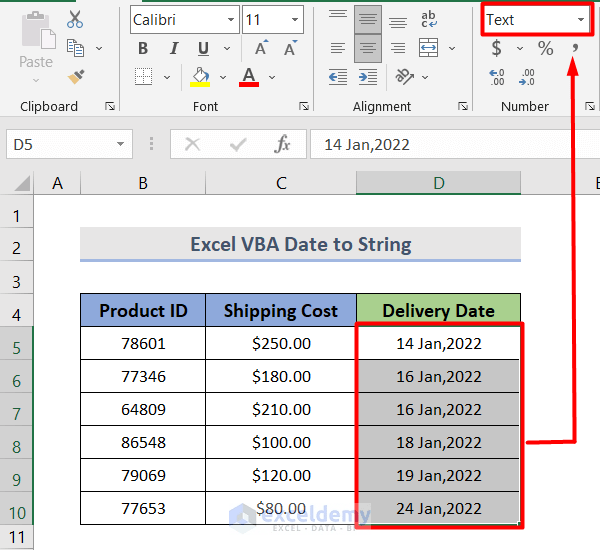
Task: Click the Select All corner triangle
Action: (21, 183)
